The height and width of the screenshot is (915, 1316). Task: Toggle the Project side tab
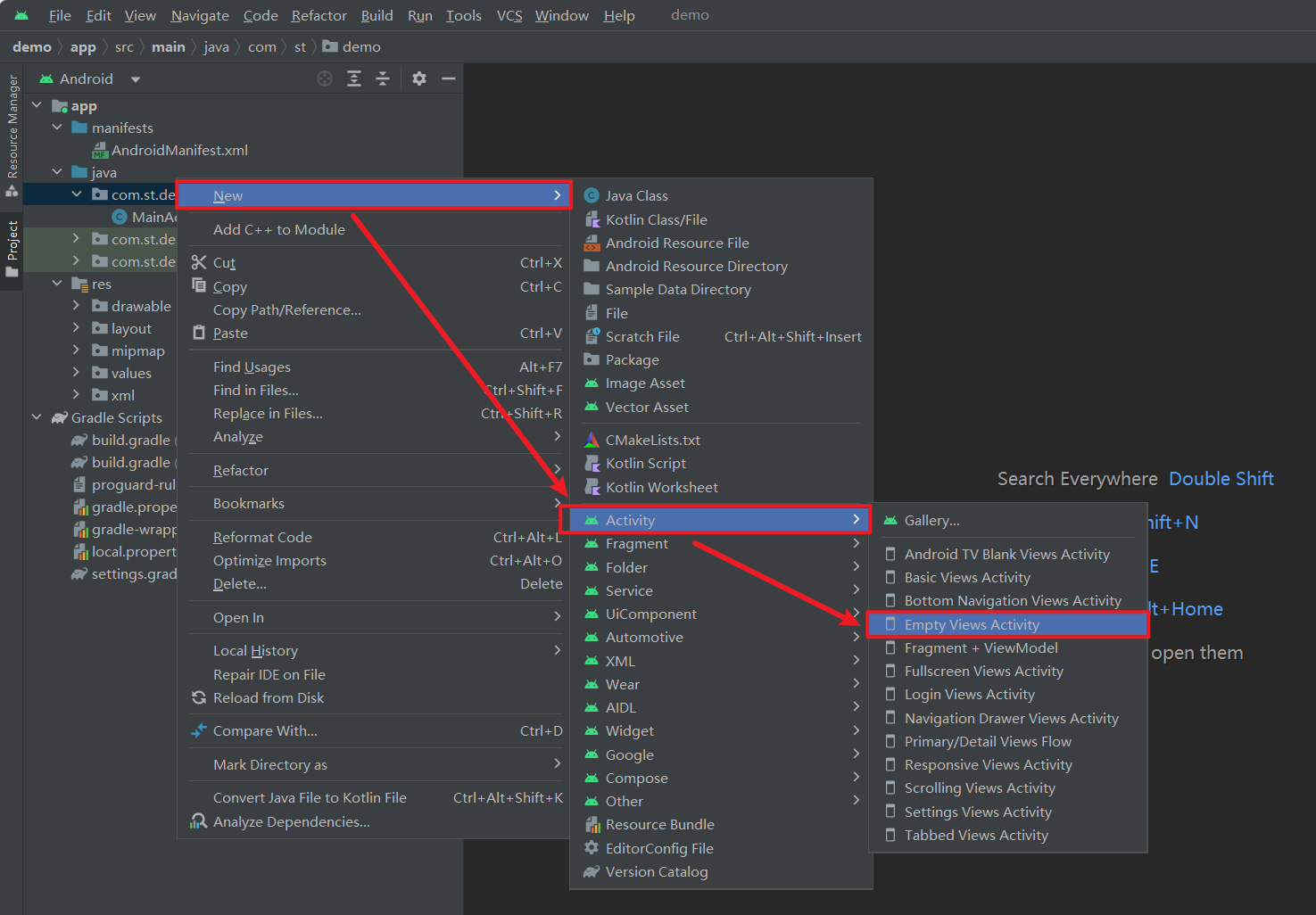pyautogui.click(x=12, y=249)
